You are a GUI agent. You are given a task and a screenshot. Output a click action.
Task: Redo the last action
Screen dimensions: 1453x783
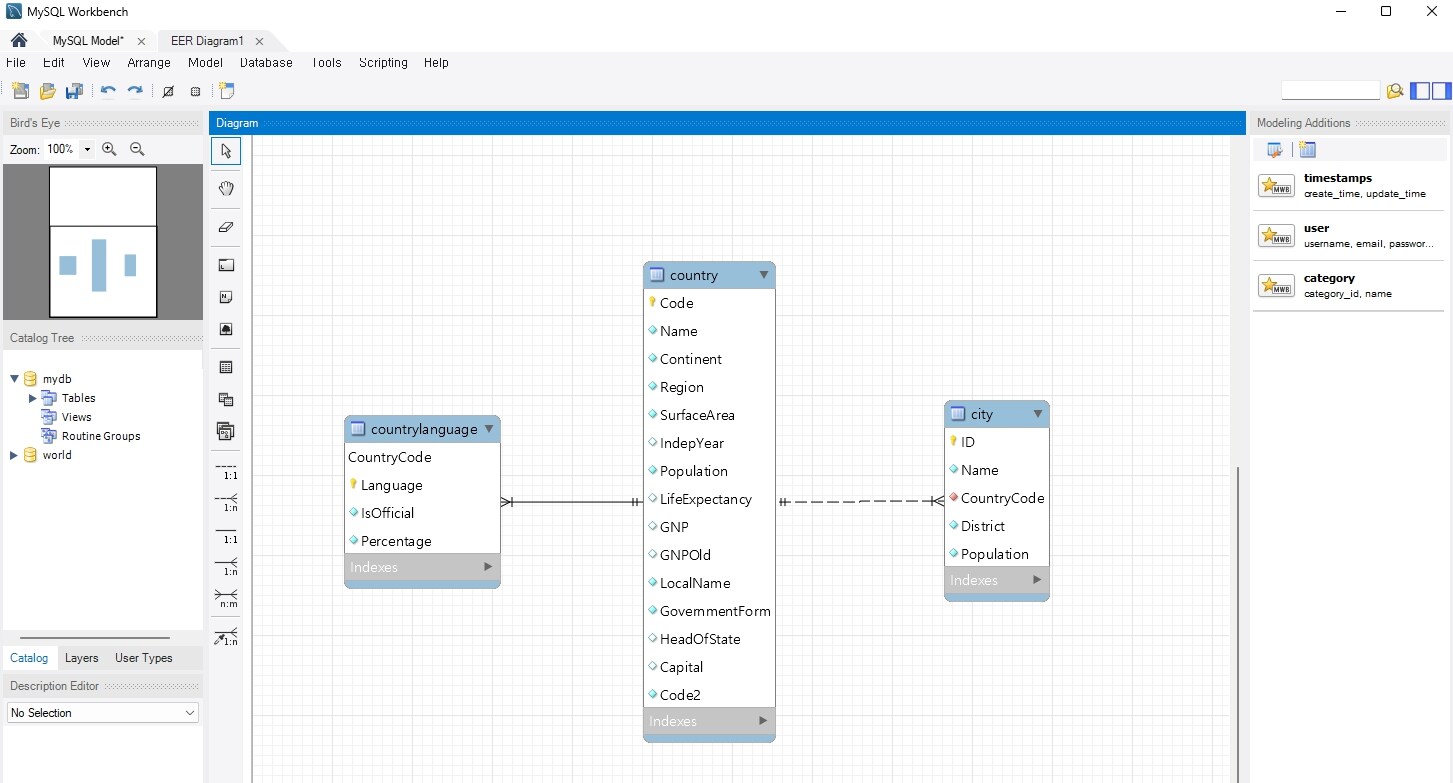[x=135, y=91]
